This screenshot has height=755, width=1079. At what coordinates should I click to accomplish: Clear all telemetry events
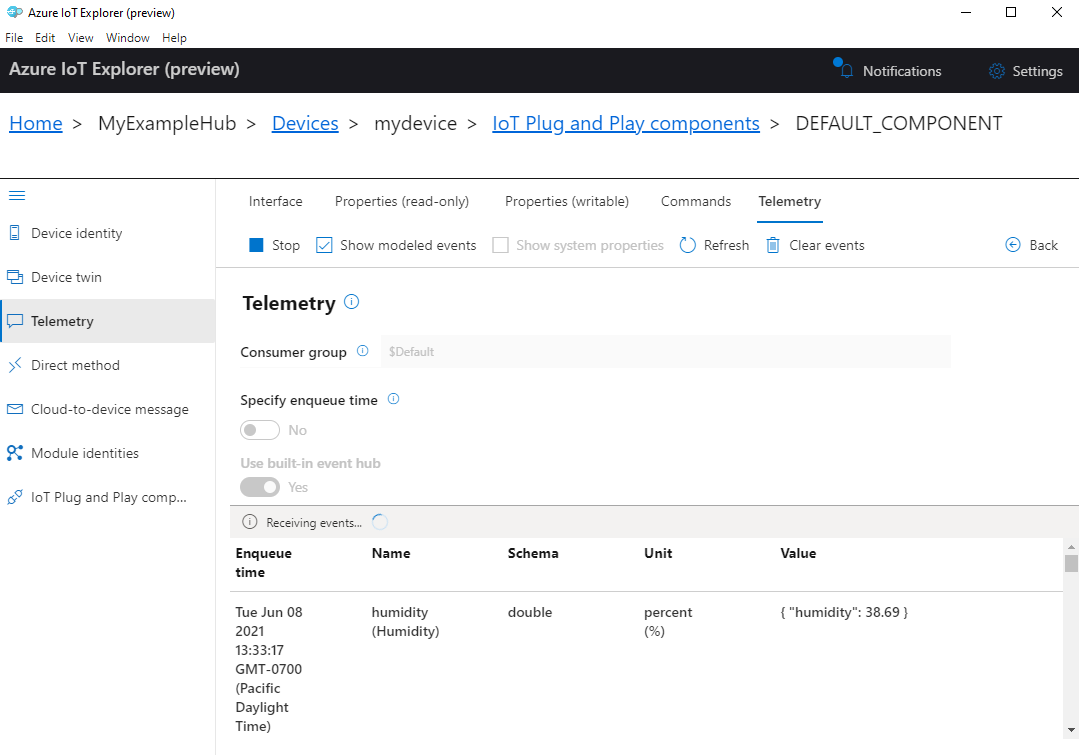tap(814, 244)
